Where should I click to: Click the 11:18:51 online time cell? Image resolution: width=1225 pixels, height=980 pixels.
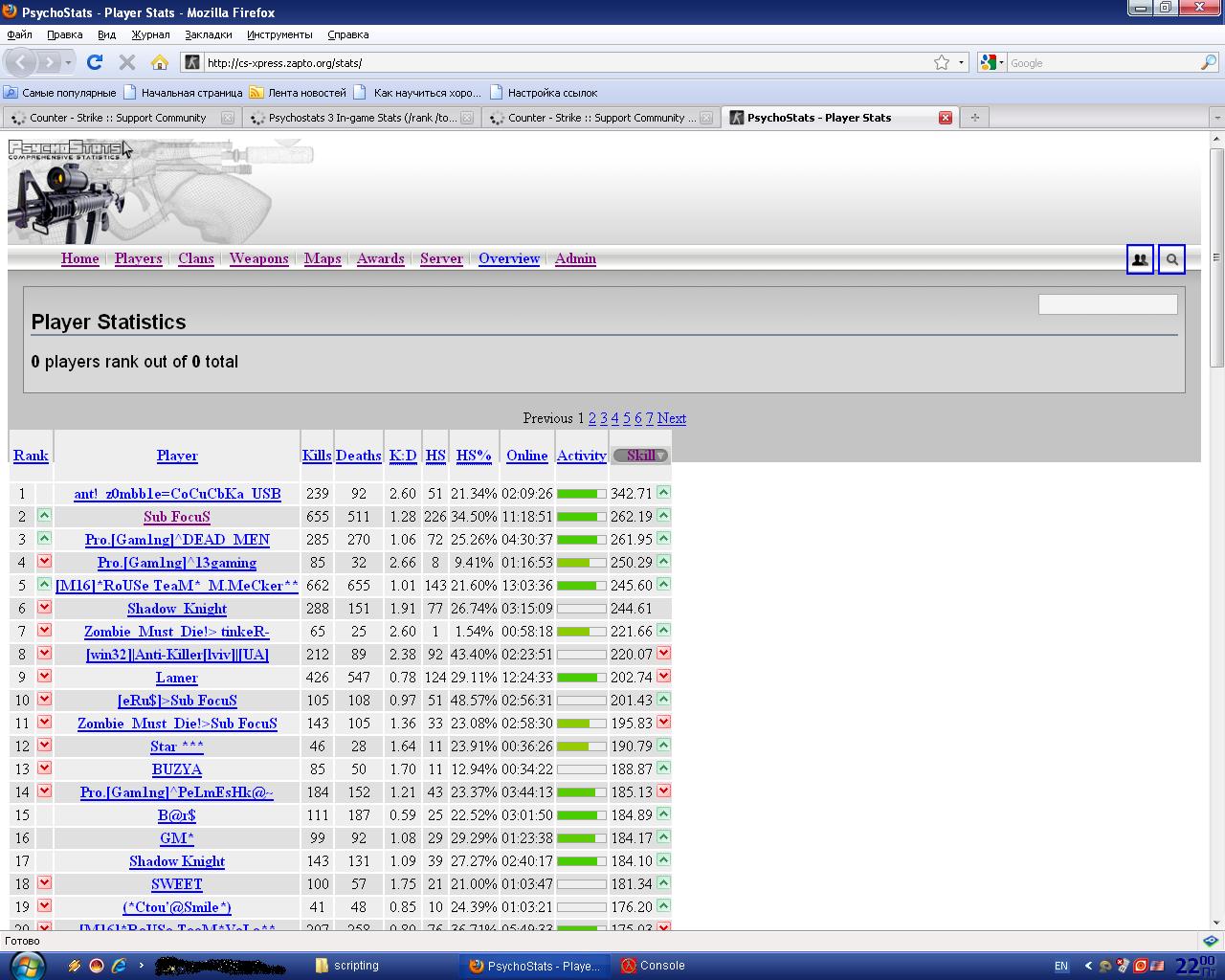point(527,517)
